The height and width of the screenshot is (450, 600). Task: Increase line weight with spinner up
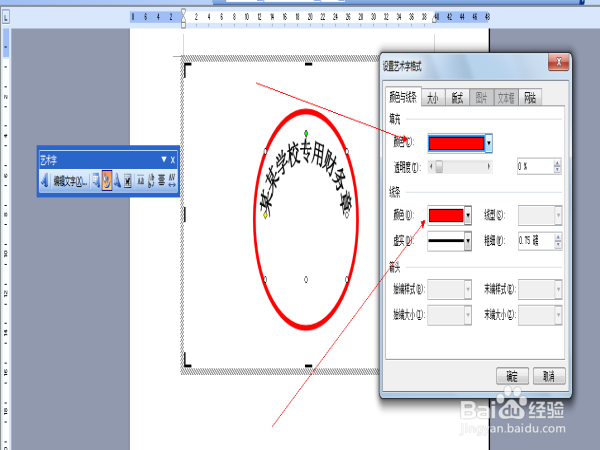point(558,237)
